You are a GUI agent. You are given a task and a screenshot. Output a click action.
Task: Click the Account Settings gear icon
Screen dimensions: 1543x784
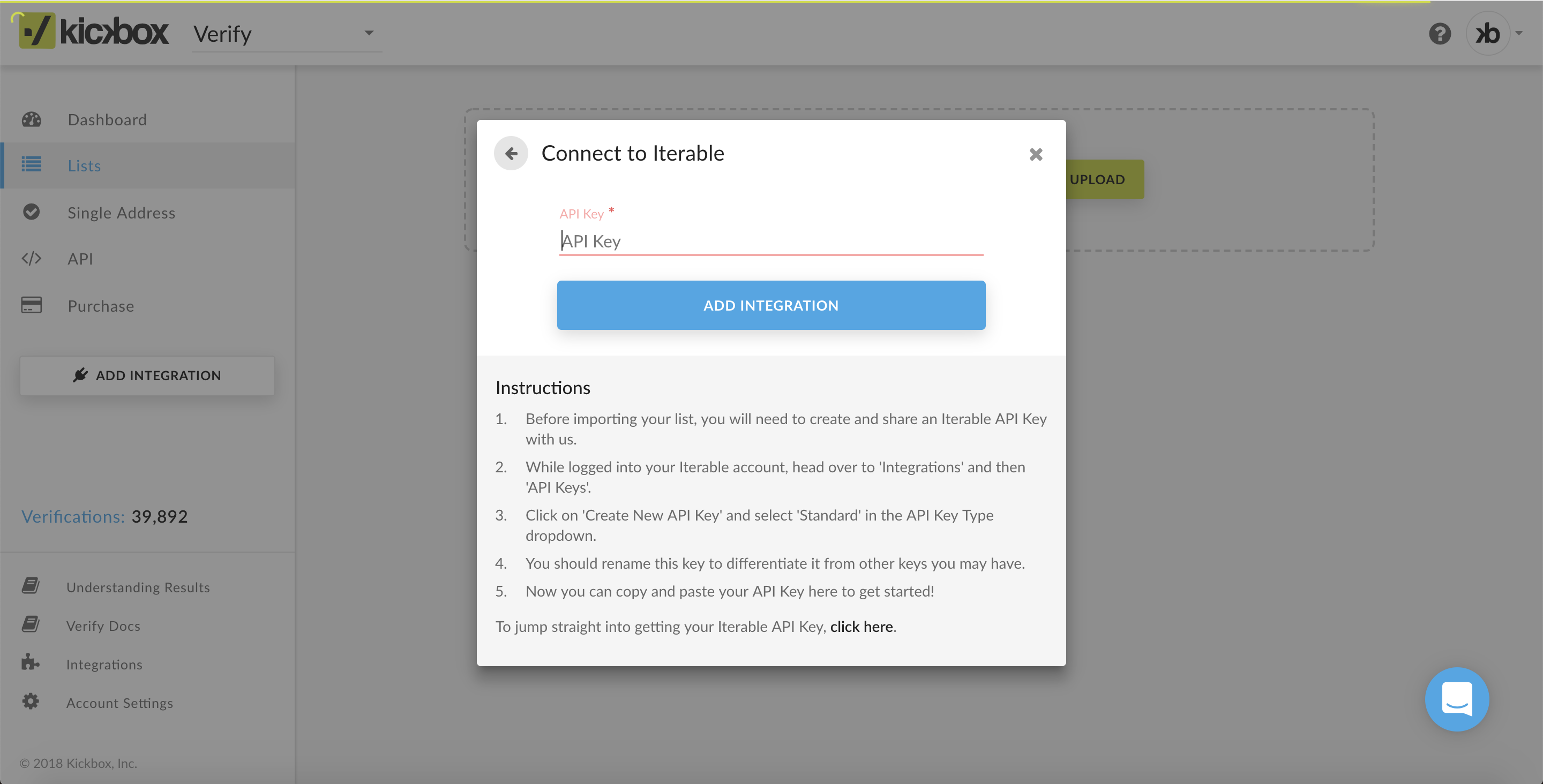pyautogui.click(x=31, y=702)
